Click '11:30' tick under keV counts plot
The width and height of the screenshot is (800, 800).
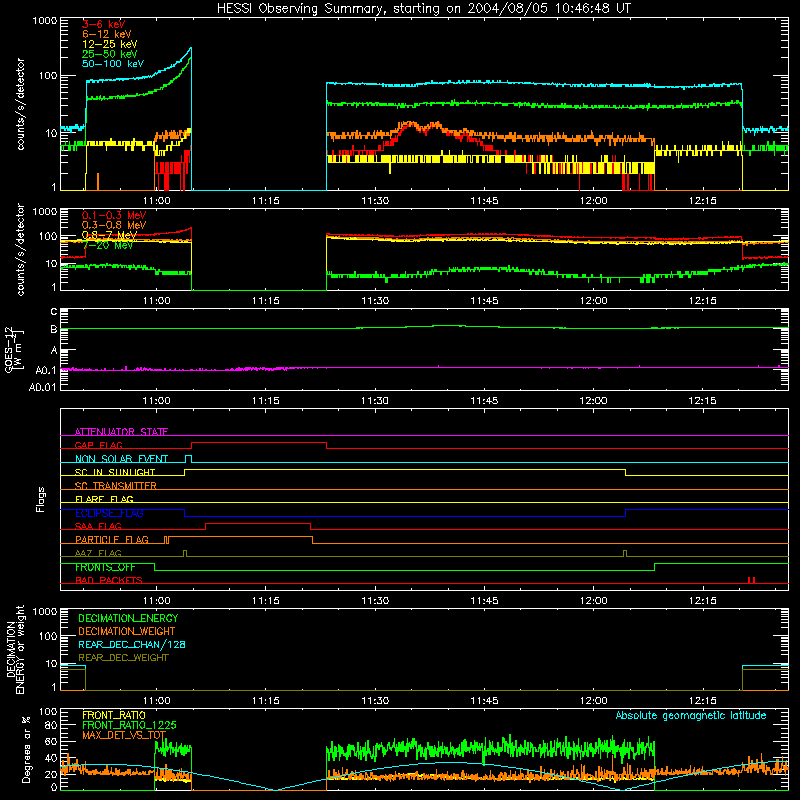375,201
